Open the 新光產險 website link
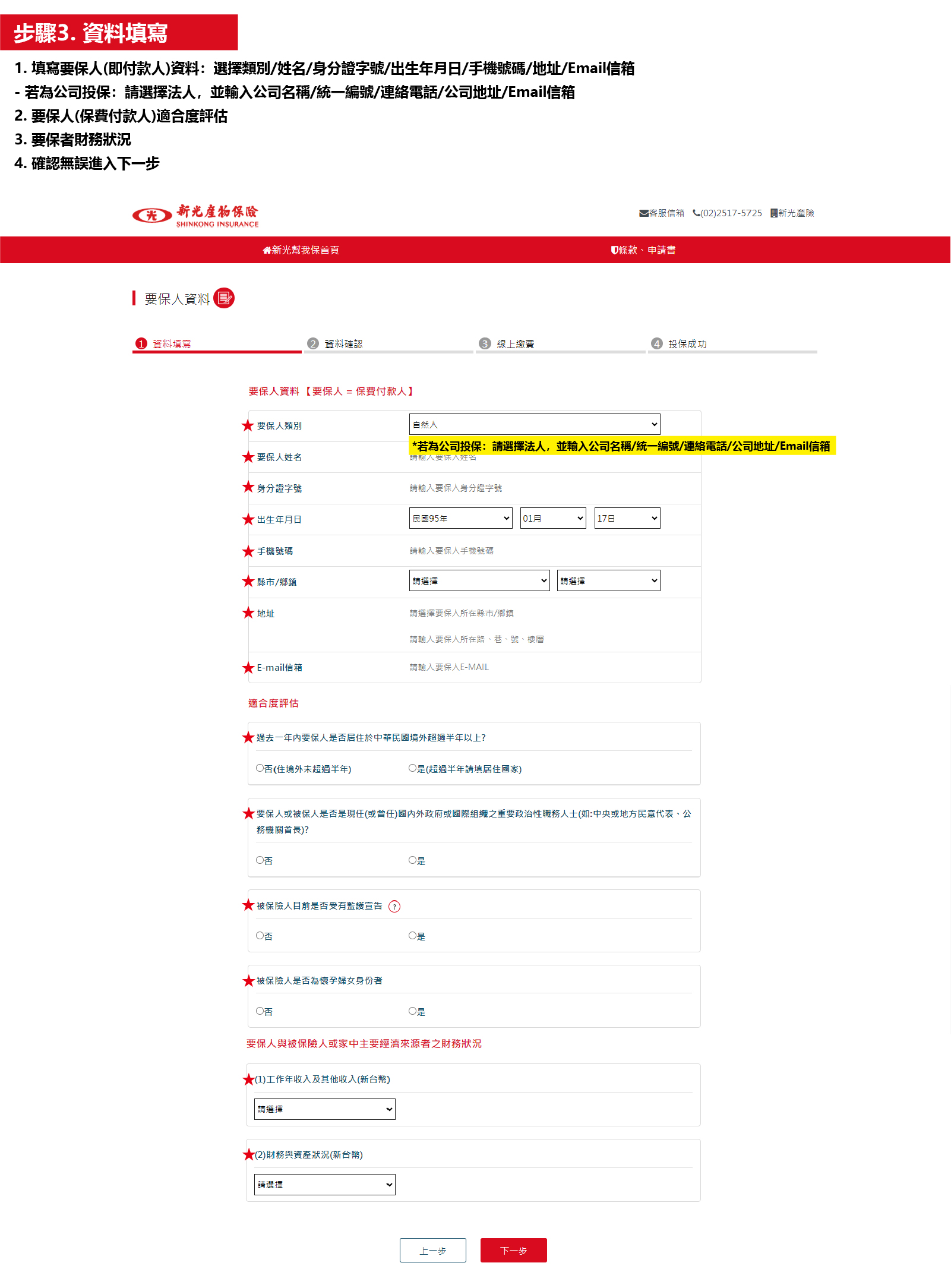The image size is (951, 1288). point(792,213)
